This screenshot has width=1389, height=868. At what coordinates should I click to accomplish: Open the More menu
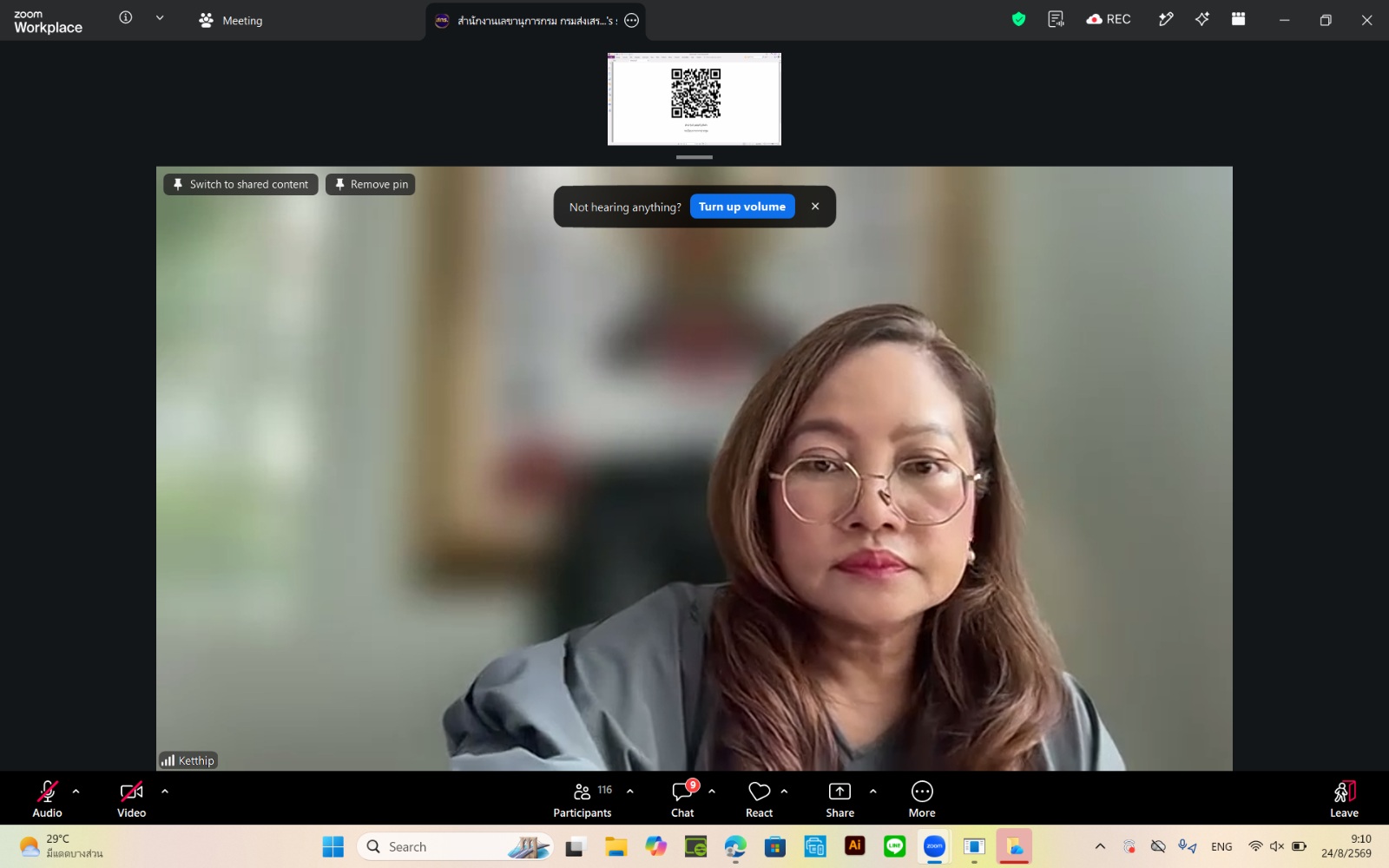click(x=922, y=799)
